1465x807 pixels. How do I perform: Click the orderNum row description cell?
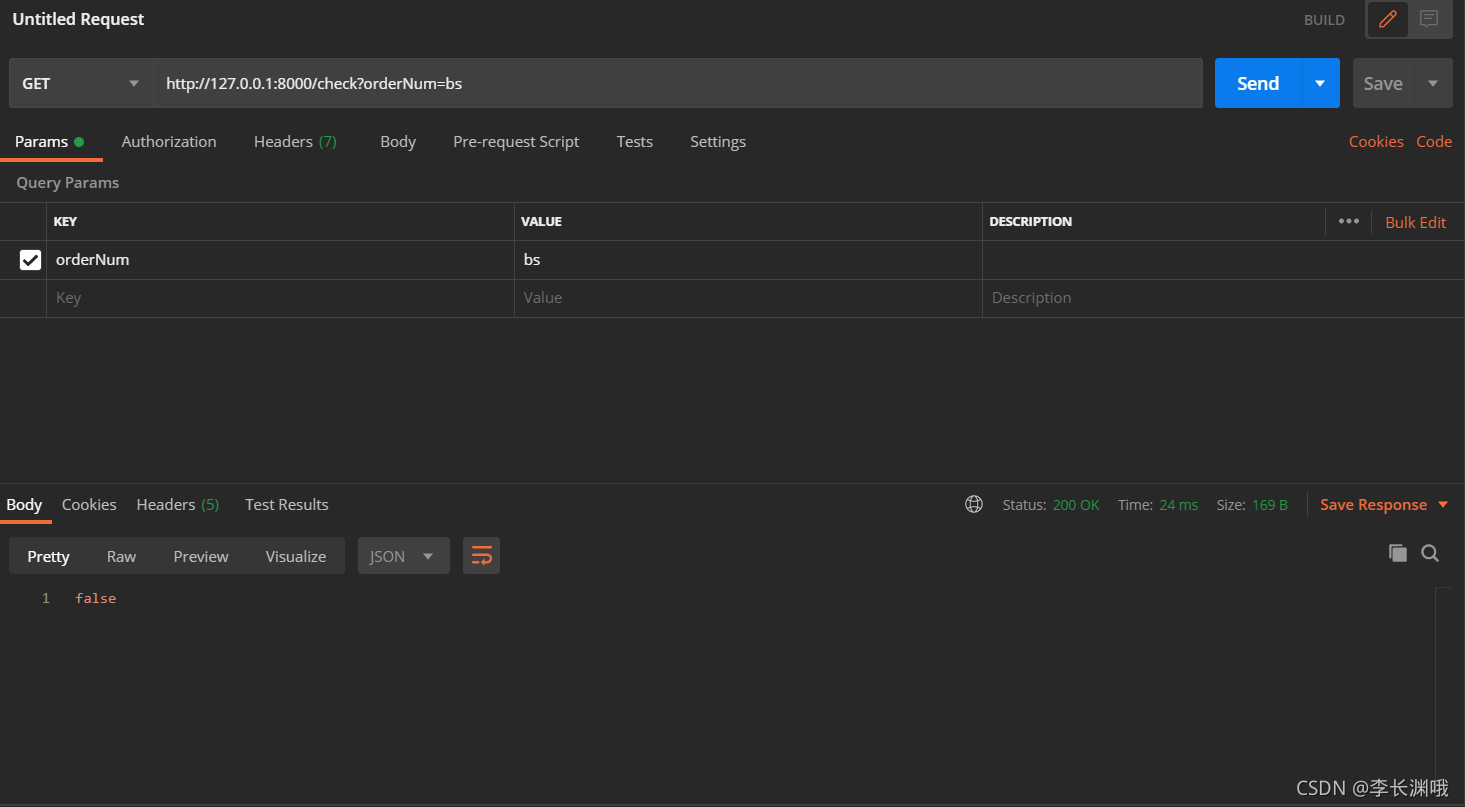(x=1223, y=260)
